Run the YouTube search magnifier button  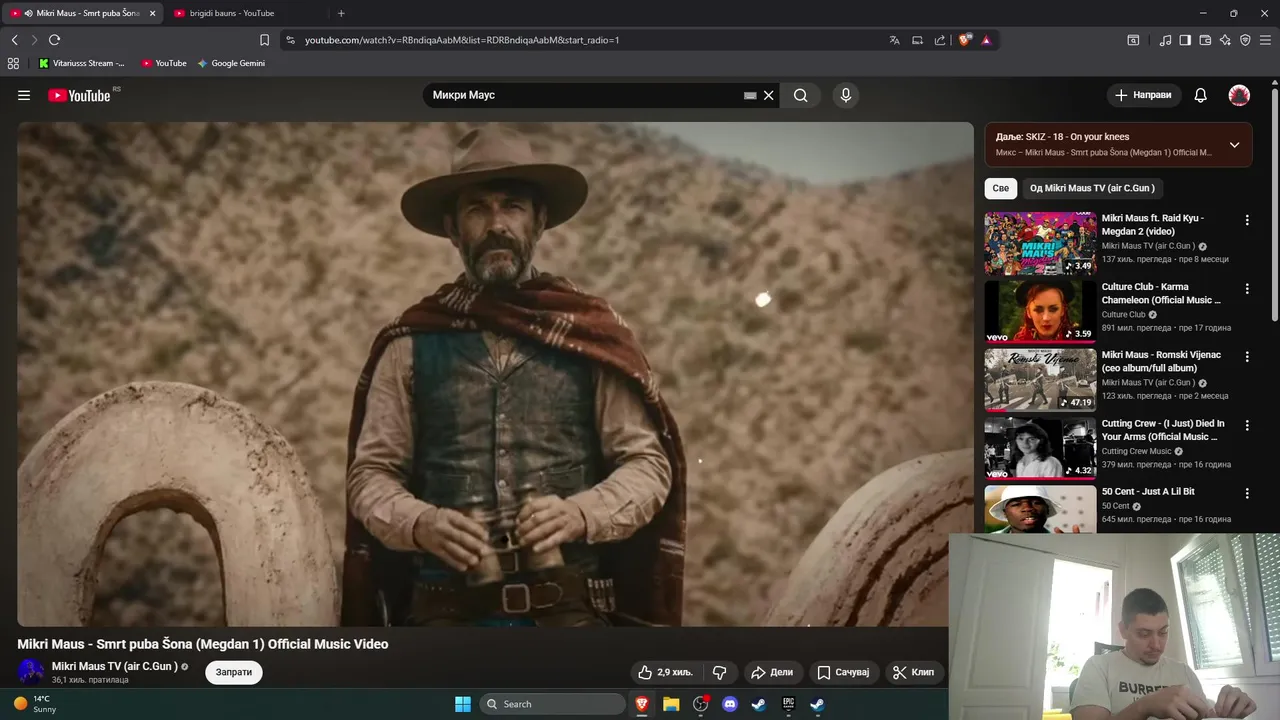(x=801, y=95)
